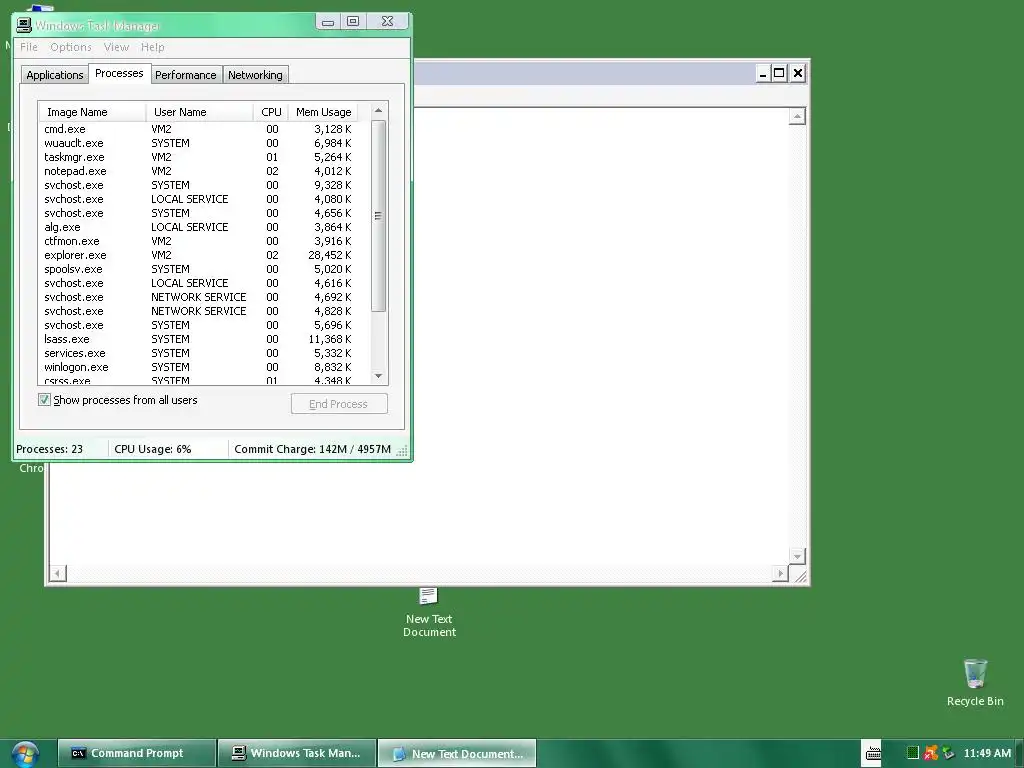The height and width of the screenshot is (768, 1024).
Task: Switch to the Networking tab
Action: click(255, 75)
